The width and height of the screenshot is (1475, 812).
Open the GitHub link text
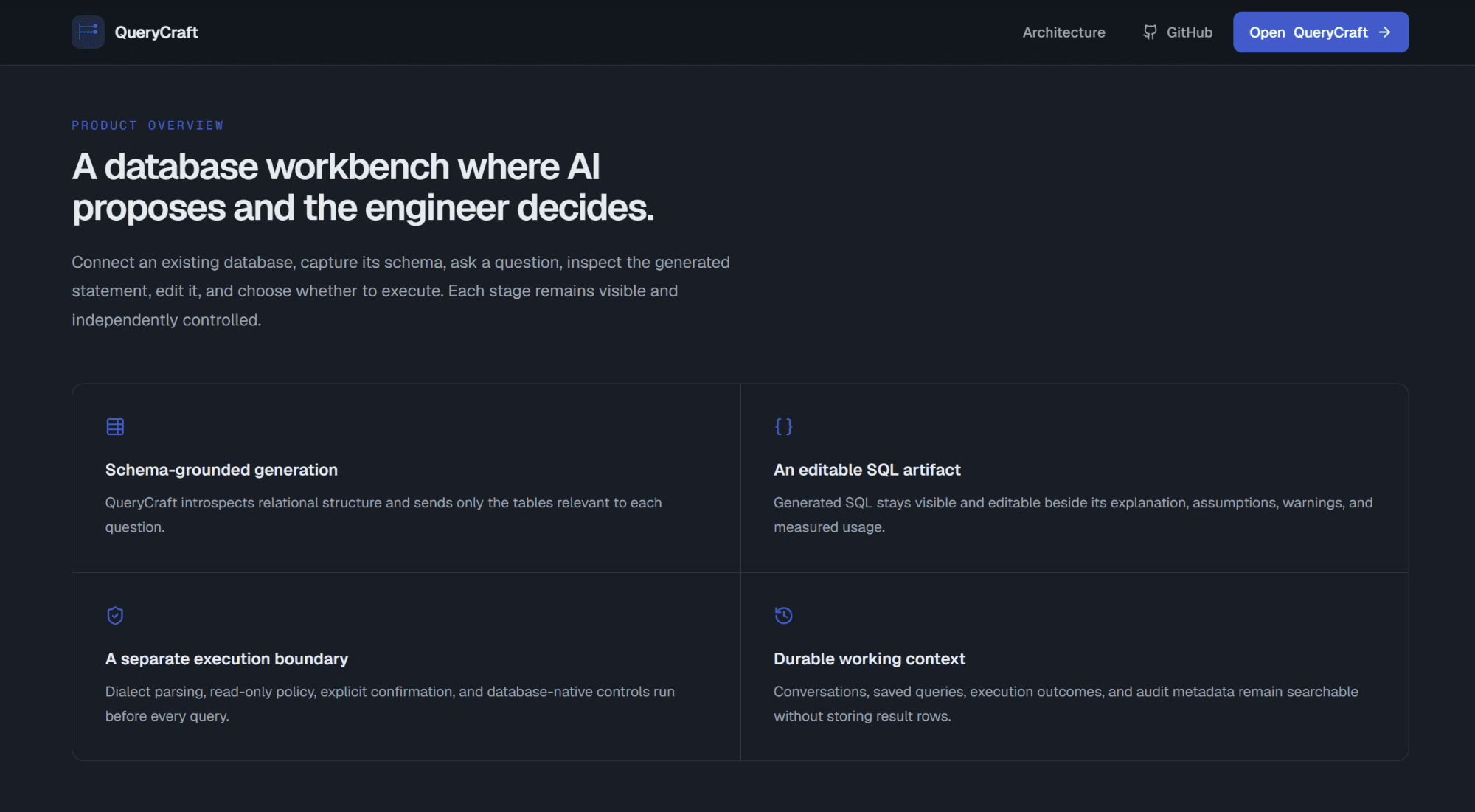click(1189, 32)
